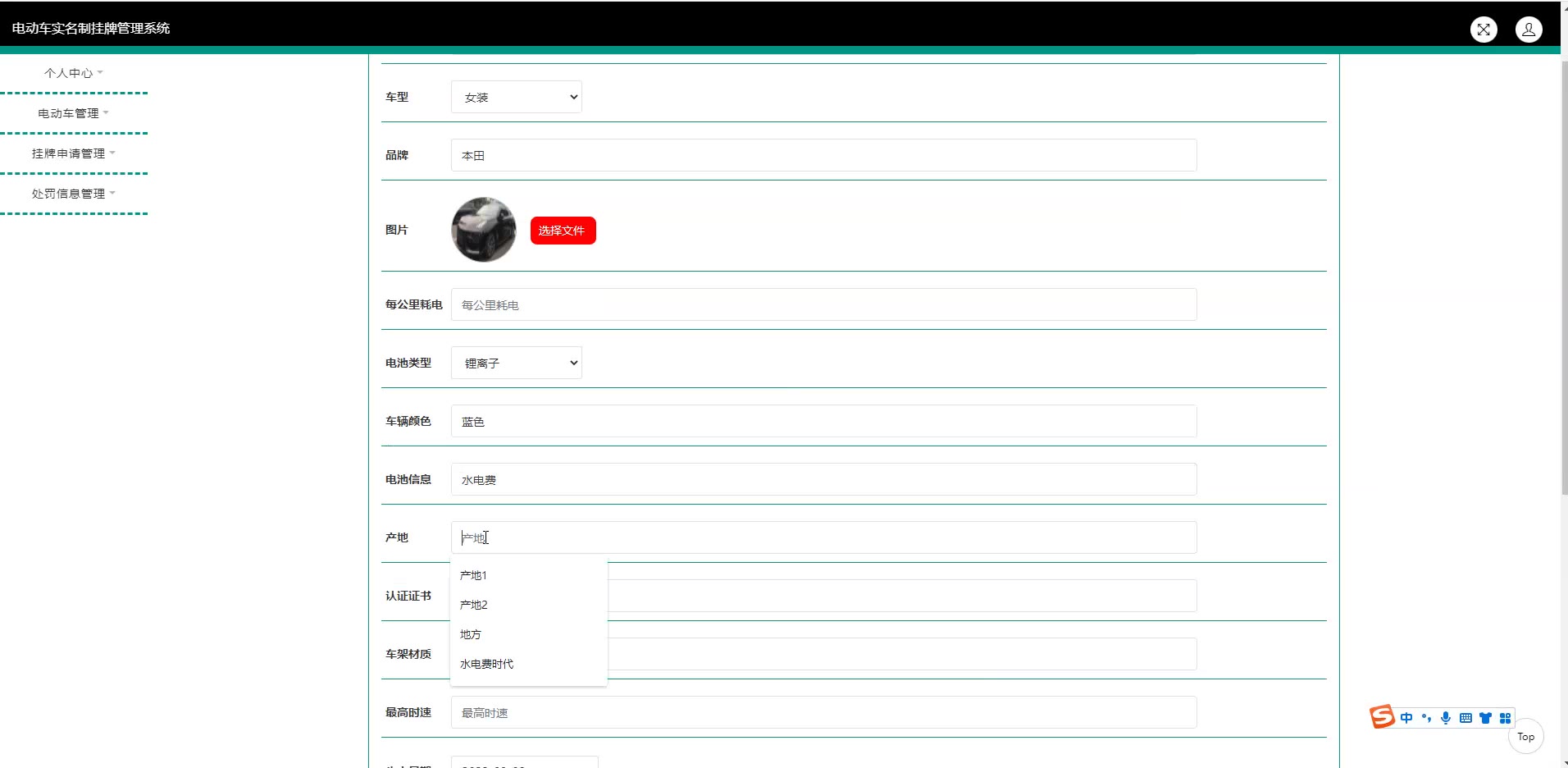Click the 产地 input field
The height and width of the screenshot is (768, 1568).
823,537
